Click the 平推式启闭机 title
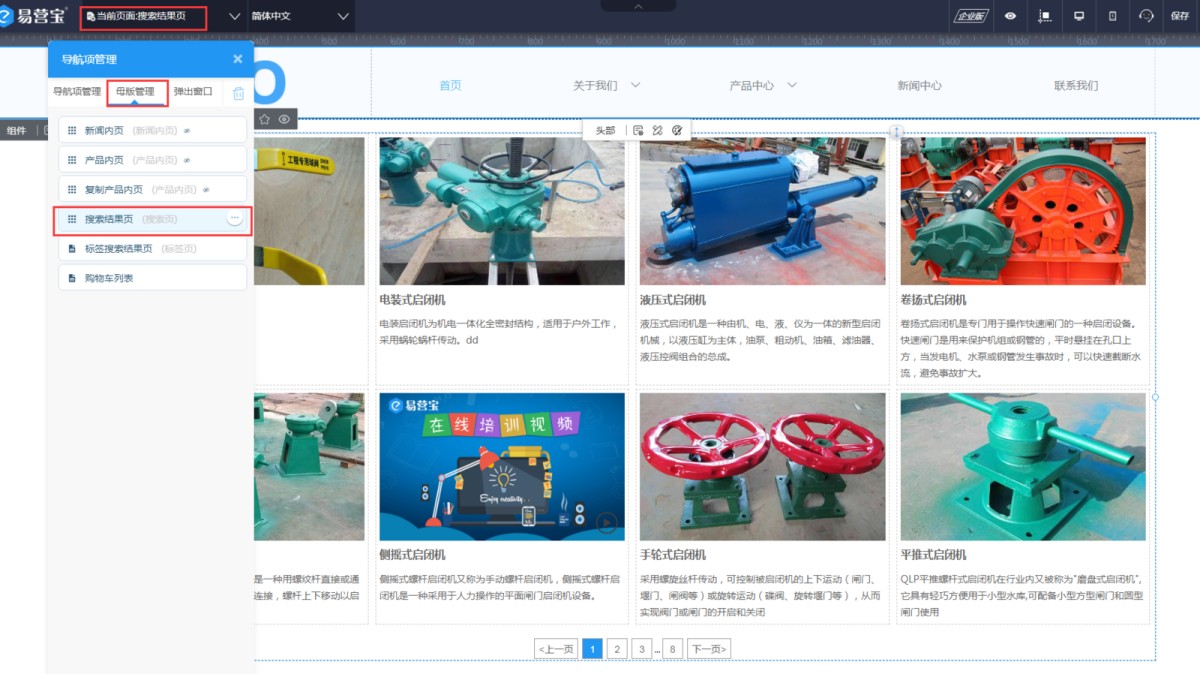This screenshot has width=1200, height=674. coord(933,555)
